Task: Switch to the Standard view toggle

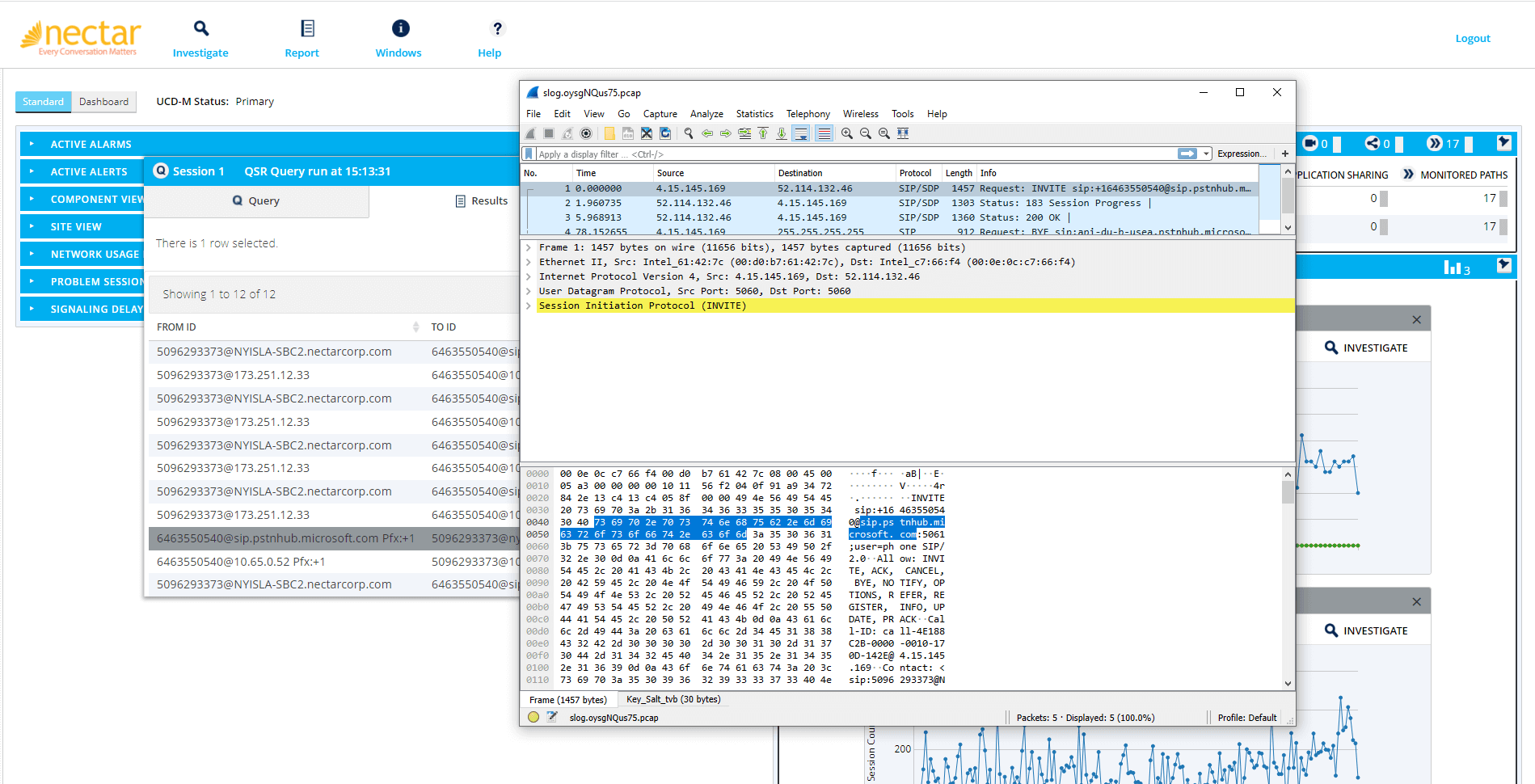Action: click(43, 102)
